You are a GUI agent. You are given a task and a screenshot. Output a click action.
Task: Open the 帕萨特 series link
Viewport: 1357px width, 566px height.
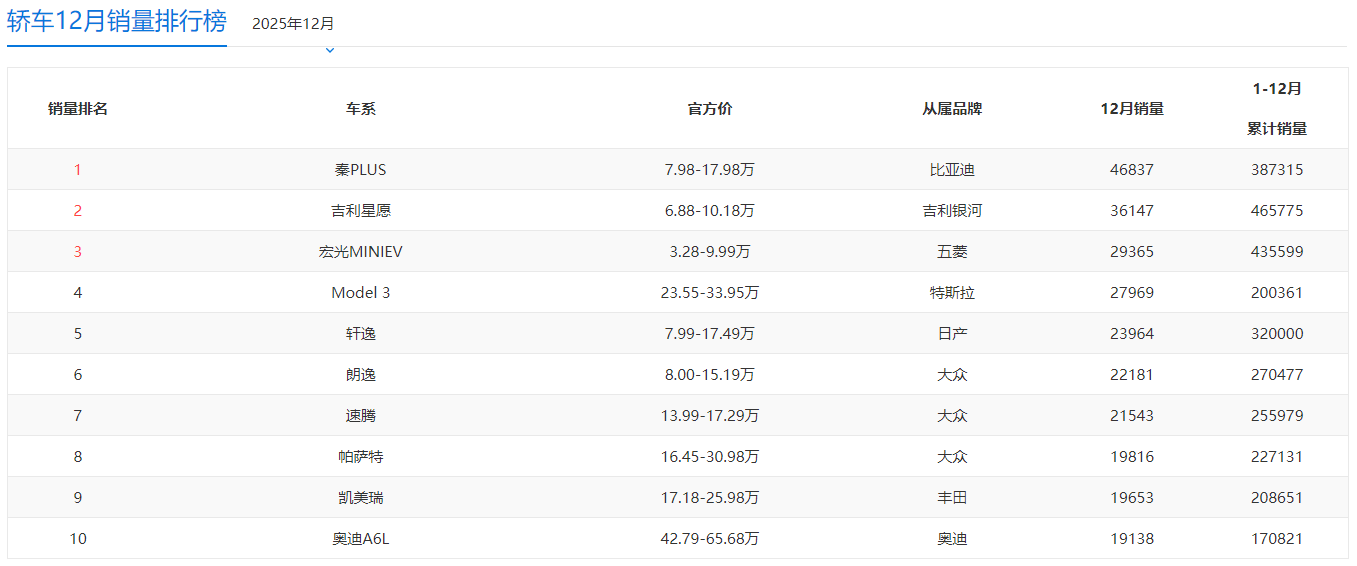point(360,457)
